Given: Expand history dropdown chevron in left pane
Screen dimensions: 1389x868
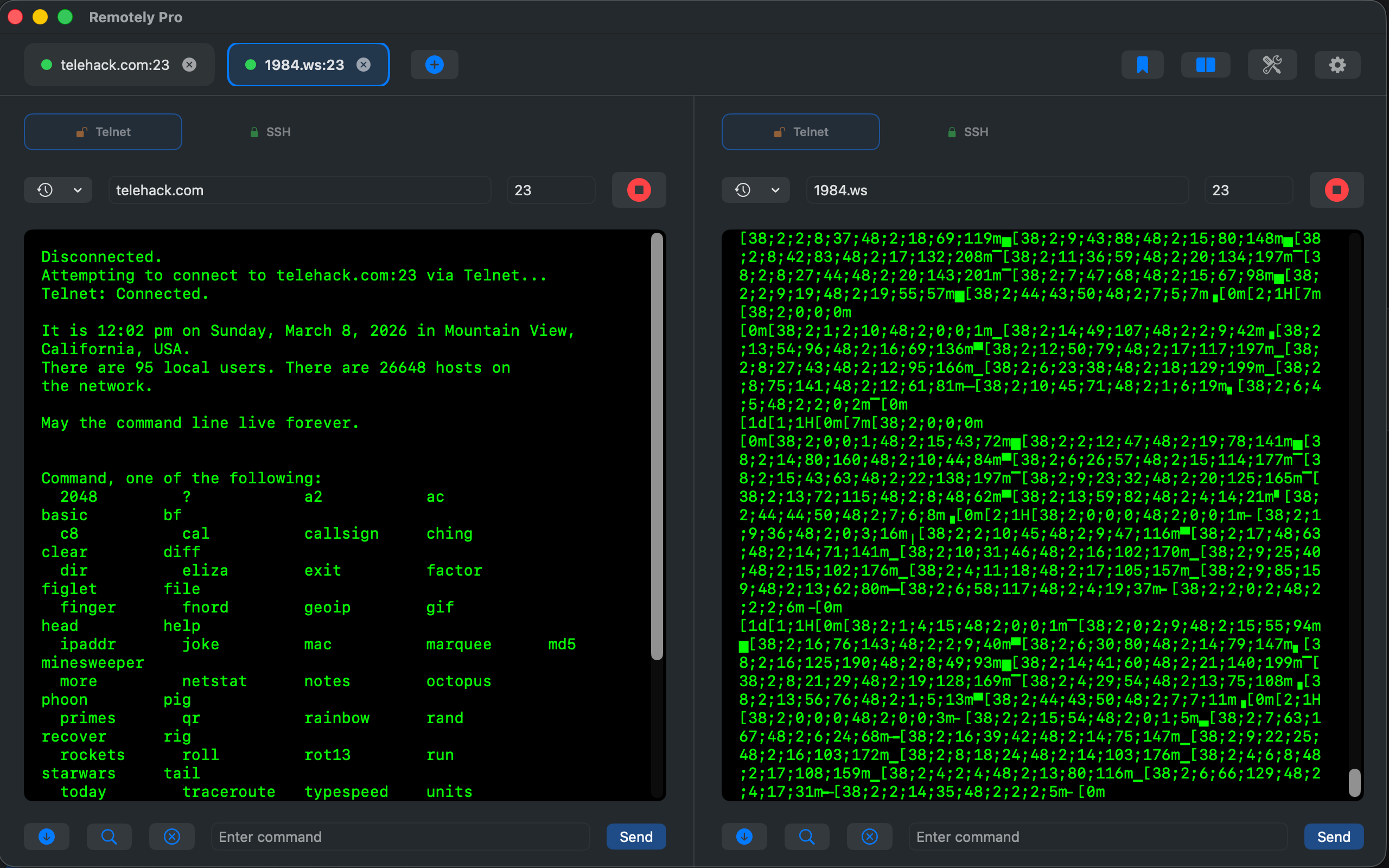Looking at the screenshot, I should [78, 190].
